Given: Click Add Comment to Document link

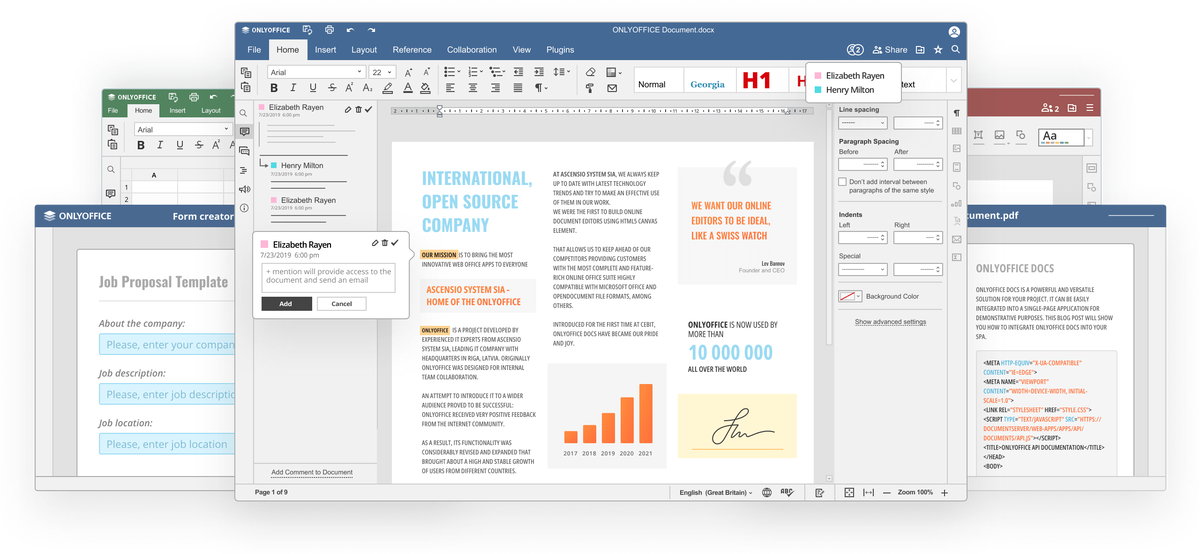Looking at the screenshot, I should (x=312, y=472).
